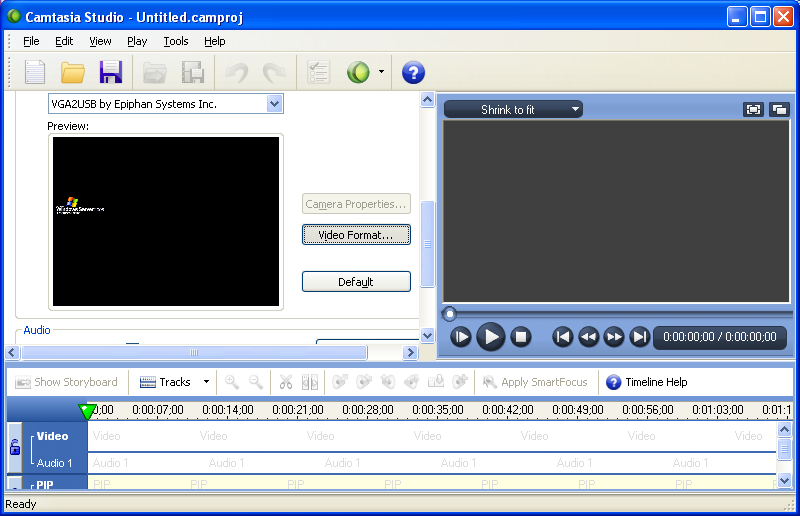Click the green Camtasia Recorder icon
Screen dimensions: 800x516
pyautogui.click(x=358, y=72)
